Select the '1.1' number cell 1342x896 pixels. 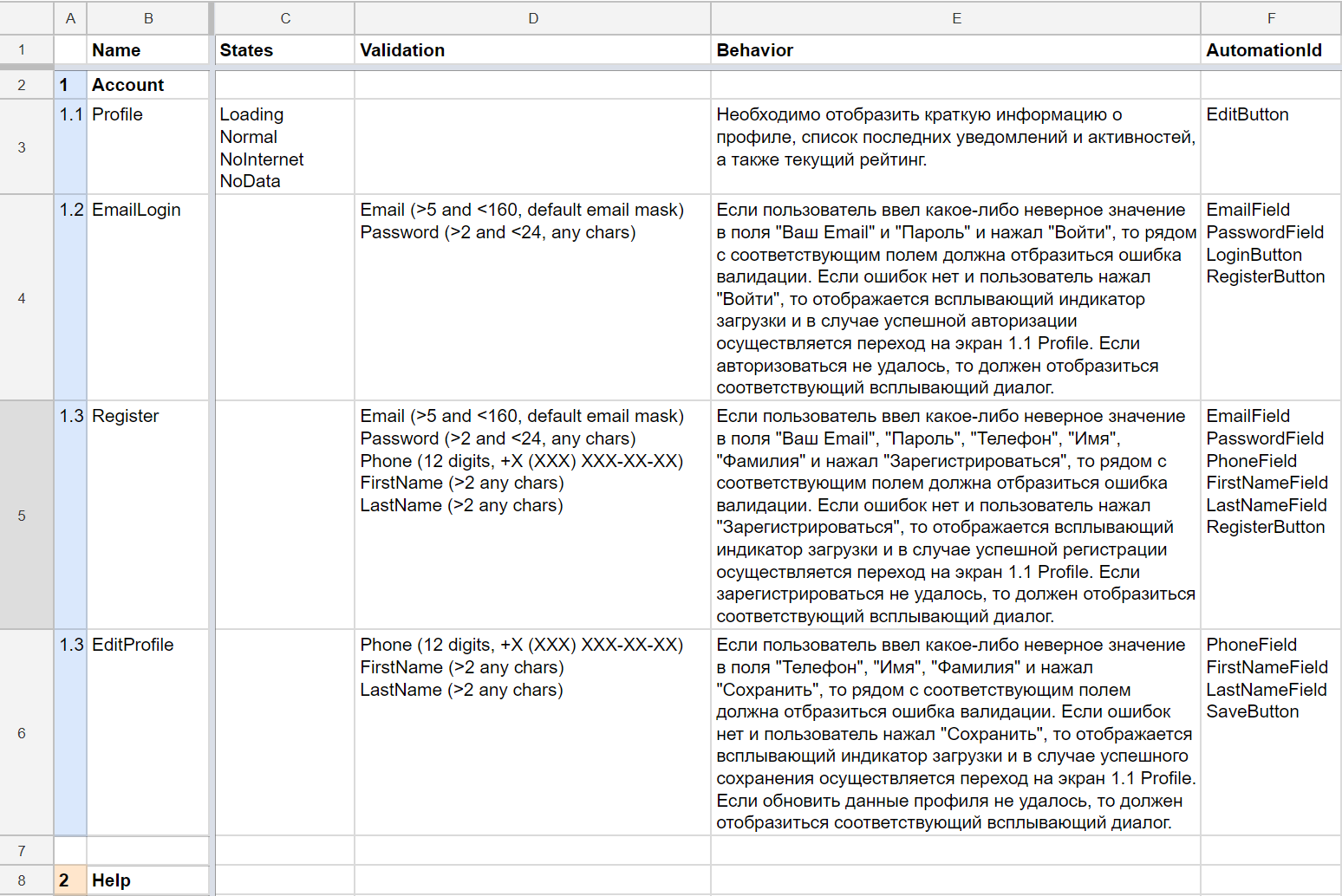pyautogui.click(x=70, y=147)
